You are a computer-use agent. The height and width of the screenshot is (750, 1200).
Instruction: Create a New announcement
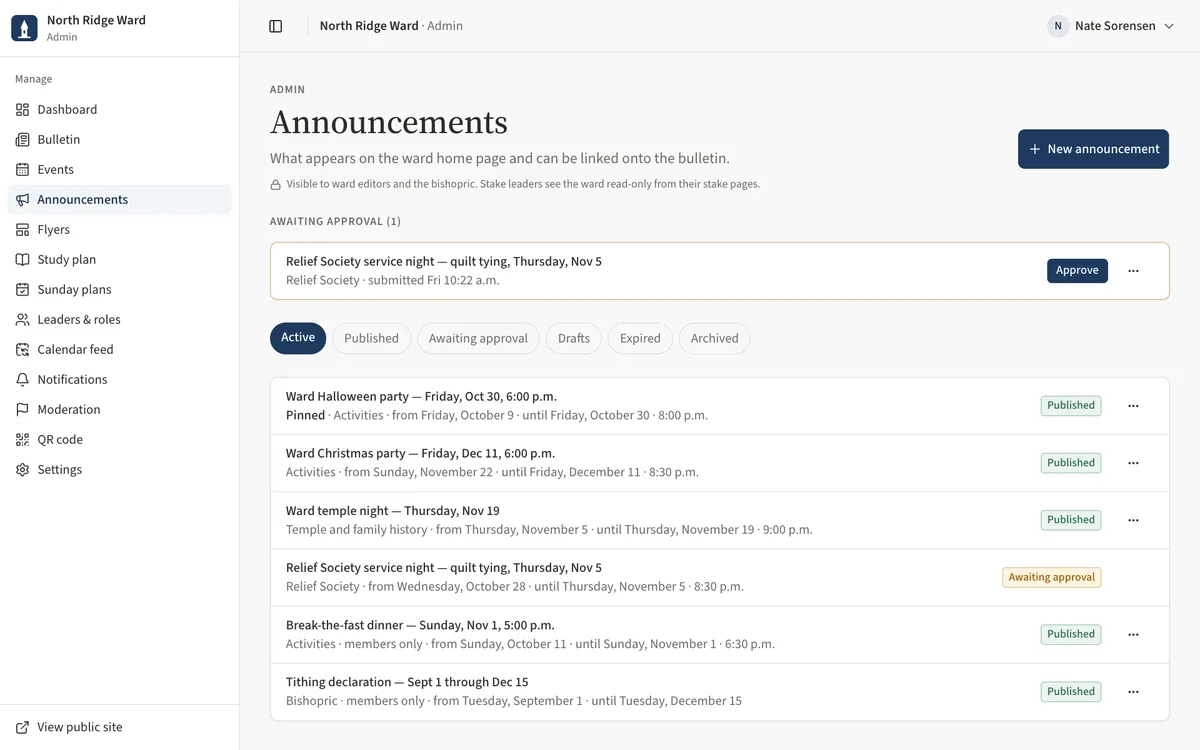click(1093, 149)
